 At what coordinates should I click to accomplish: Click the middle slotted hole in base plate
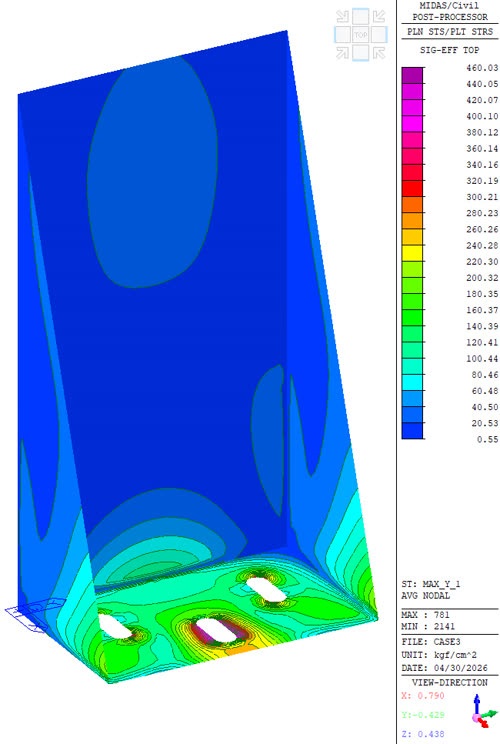click(x=216, y=631)
